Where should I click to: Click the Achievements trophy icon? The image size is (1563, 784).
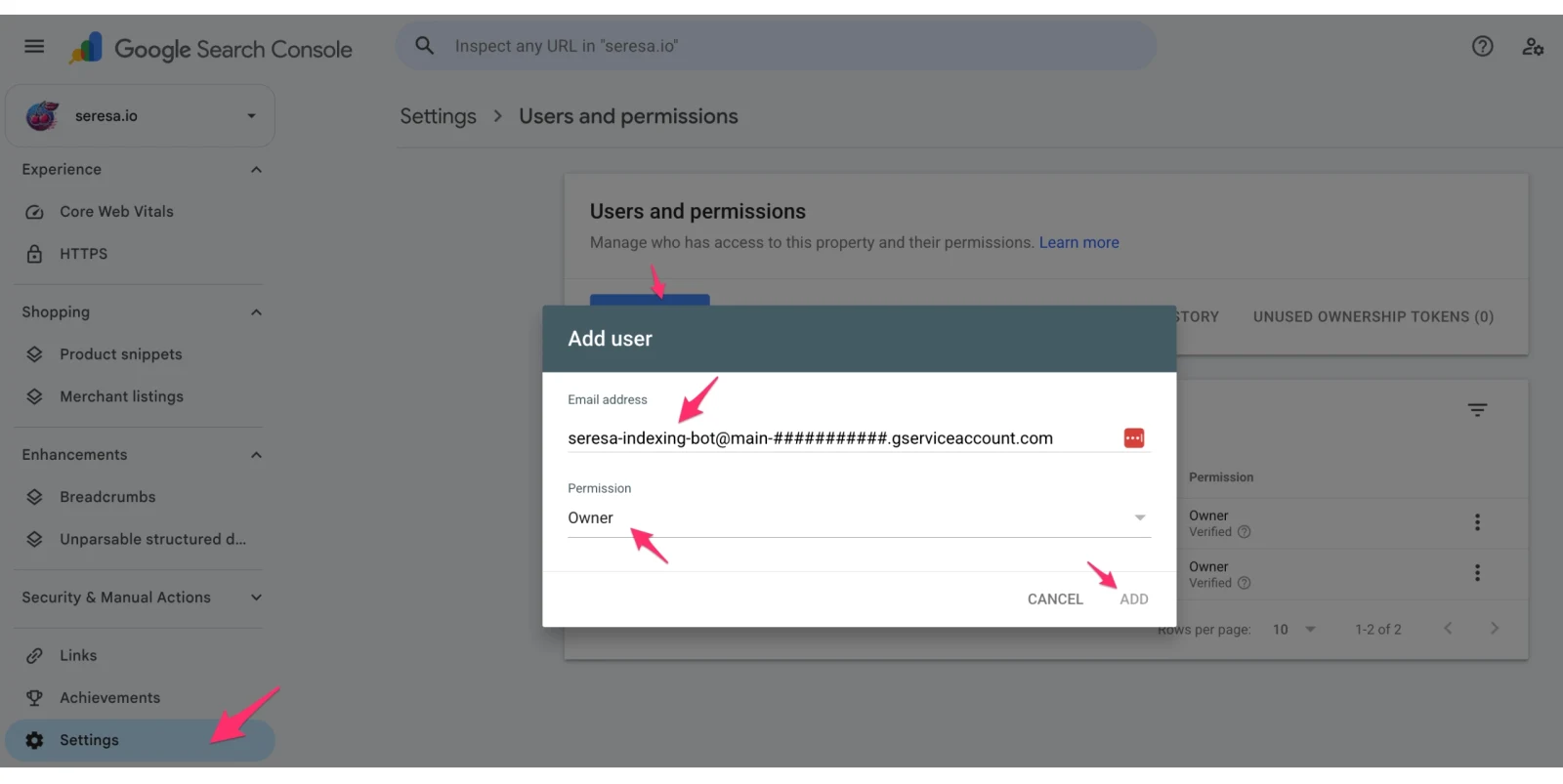34,698
